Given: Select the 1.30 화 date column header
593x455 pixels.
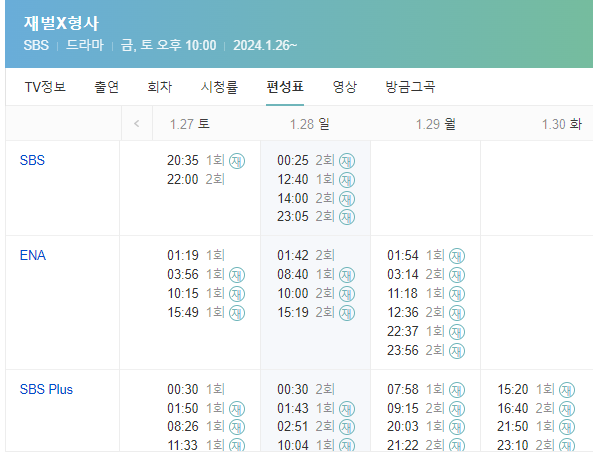Looking at the screenshot, I should (562, 124).
